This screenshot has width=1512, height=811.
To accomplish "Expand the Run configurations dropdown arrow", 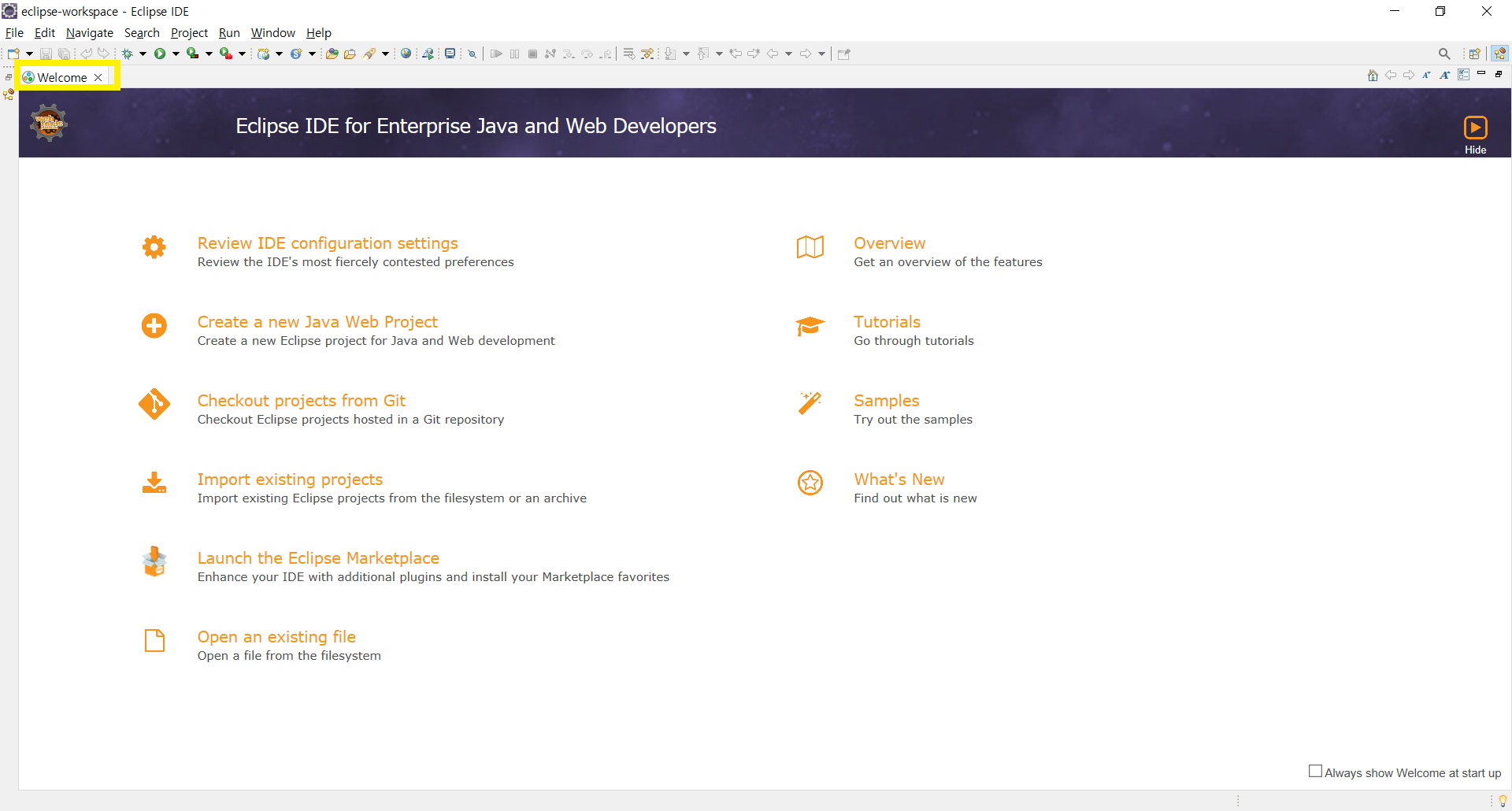I will (x=176, y=54).
